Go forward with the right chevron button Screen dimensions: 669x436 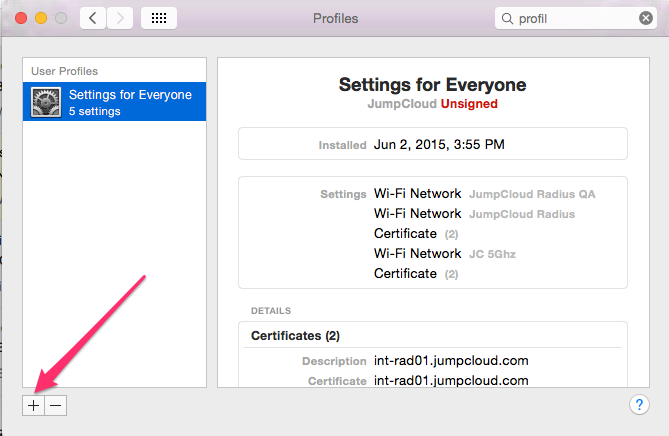click(120, 18)
